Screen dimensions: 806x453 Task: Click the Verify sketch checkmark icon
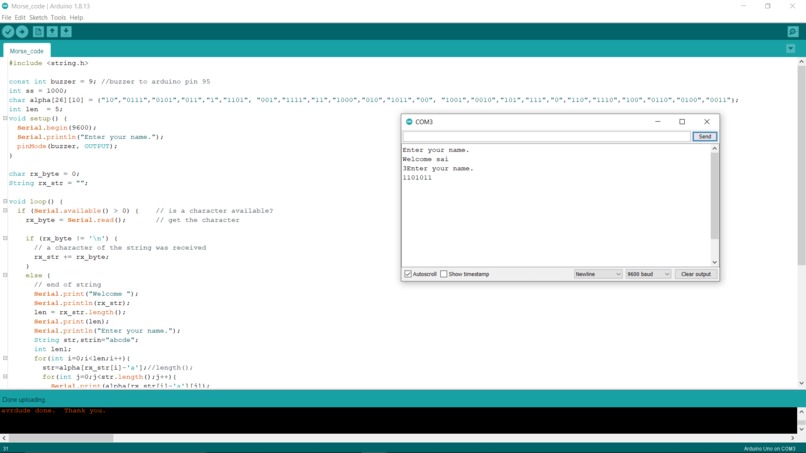[x=8, y=32]
